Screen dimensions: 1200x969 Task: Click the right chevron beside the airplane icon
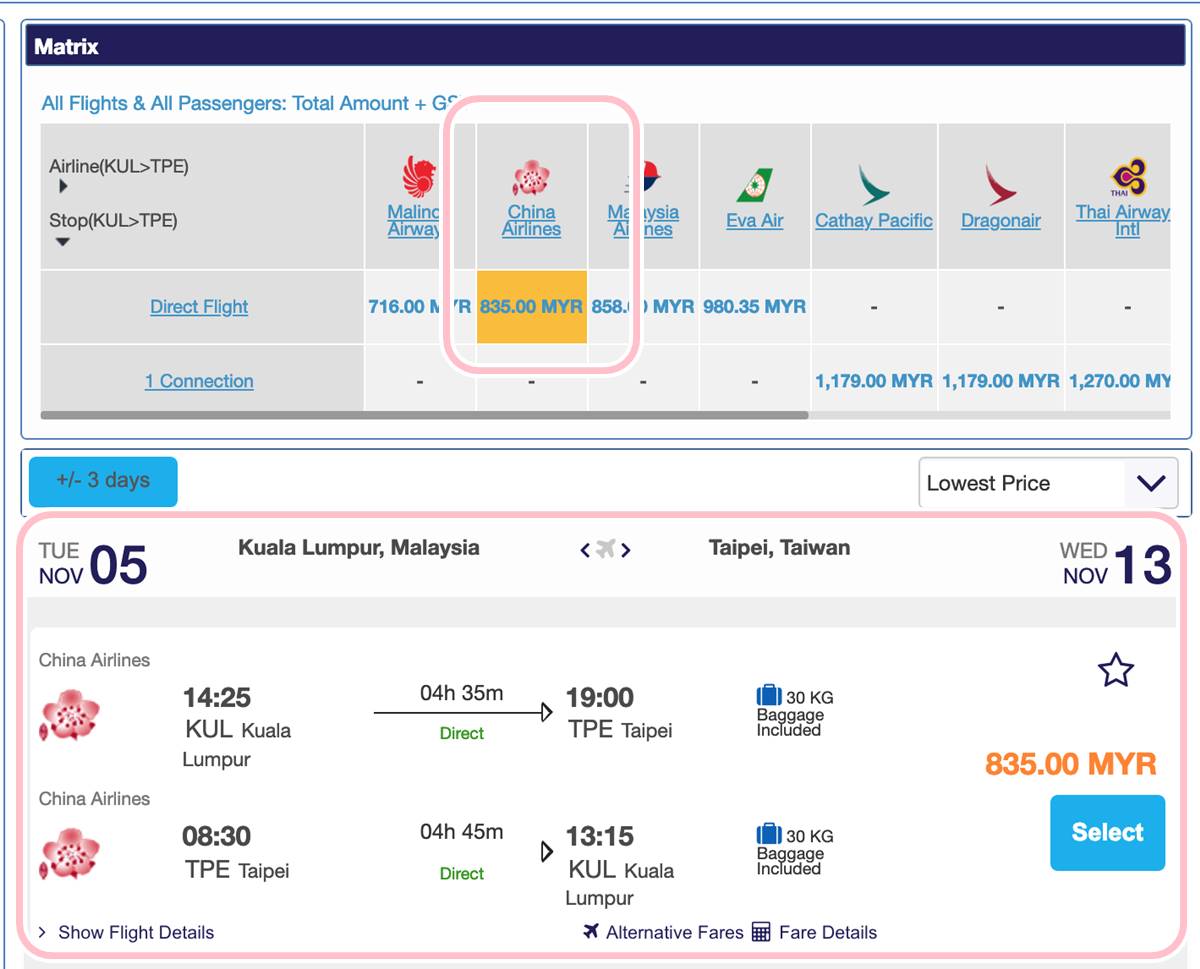pyautogui.click(x=626, y=550)
